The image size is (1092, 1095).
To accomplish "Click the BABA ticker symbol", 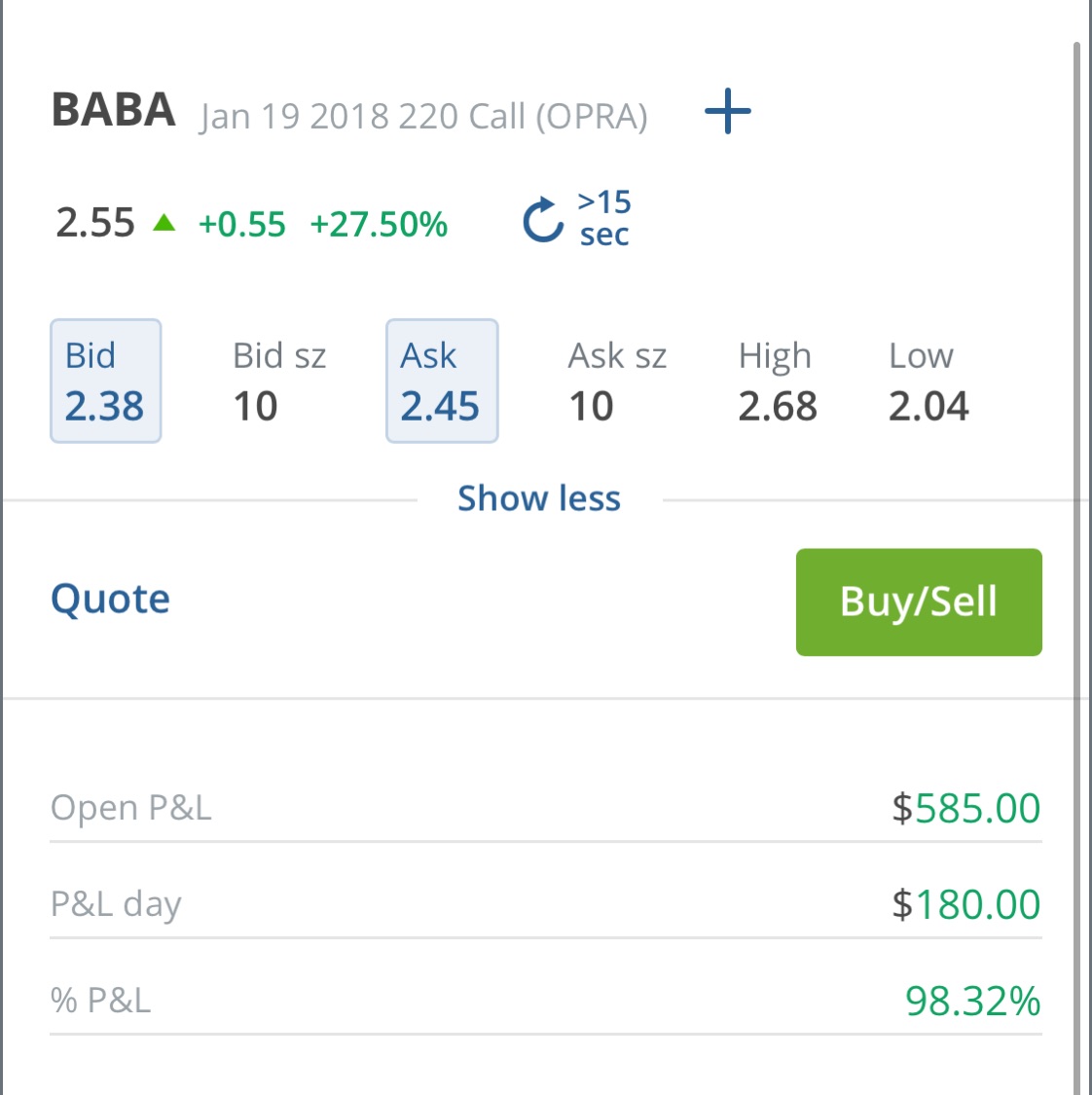I will 113,110.
